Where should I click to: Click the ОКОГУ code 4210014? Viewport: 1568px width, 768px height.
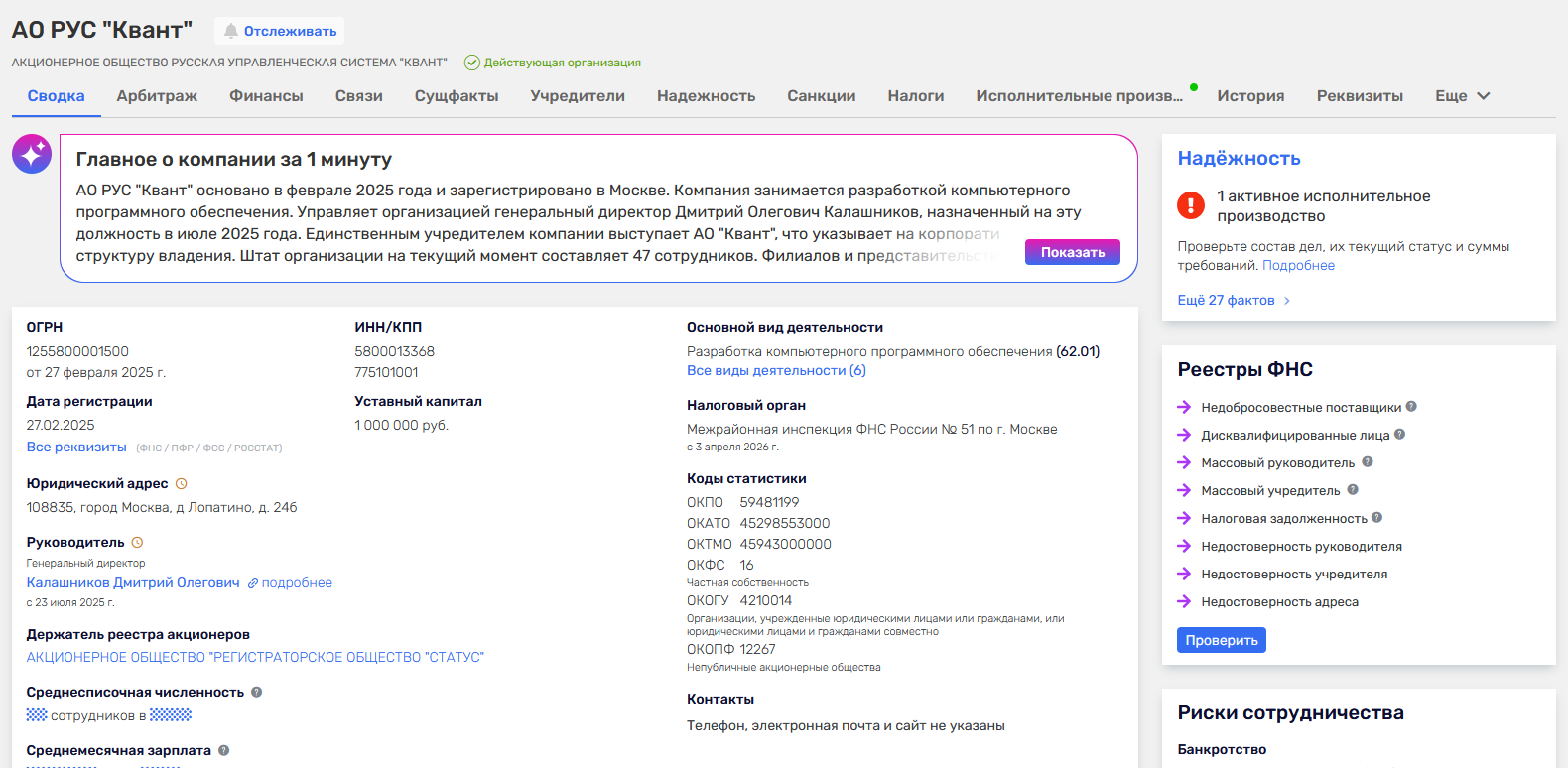click(765, 600)
